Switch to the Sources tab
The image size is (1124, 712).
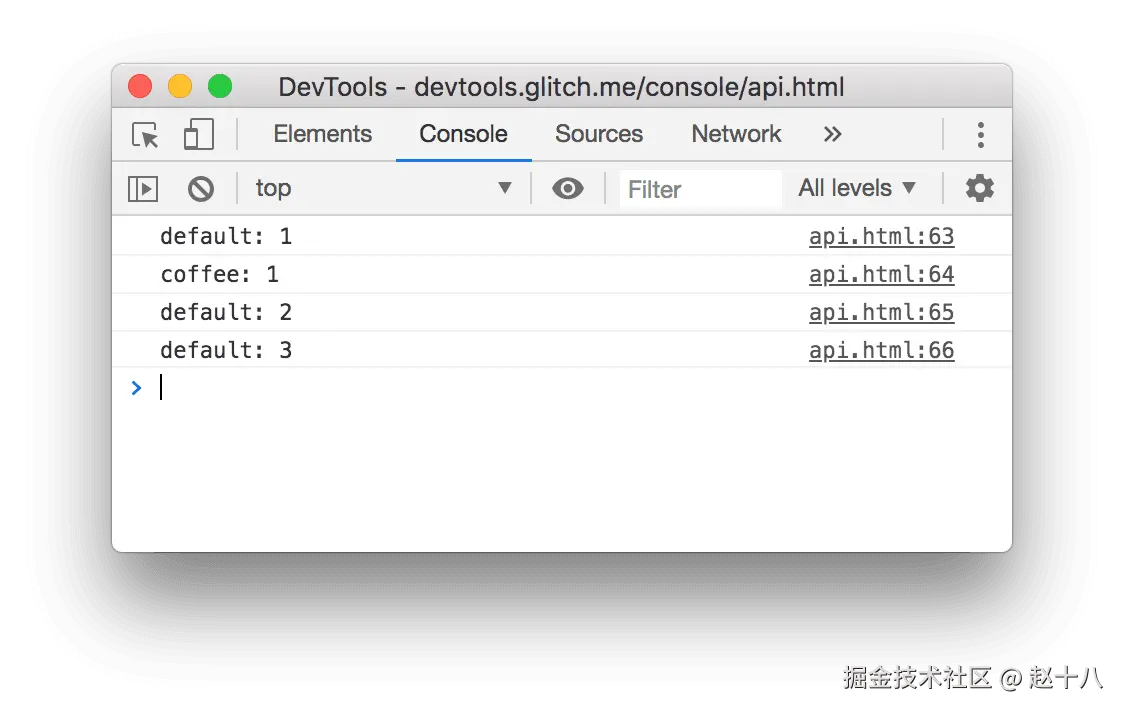point(599,134)
